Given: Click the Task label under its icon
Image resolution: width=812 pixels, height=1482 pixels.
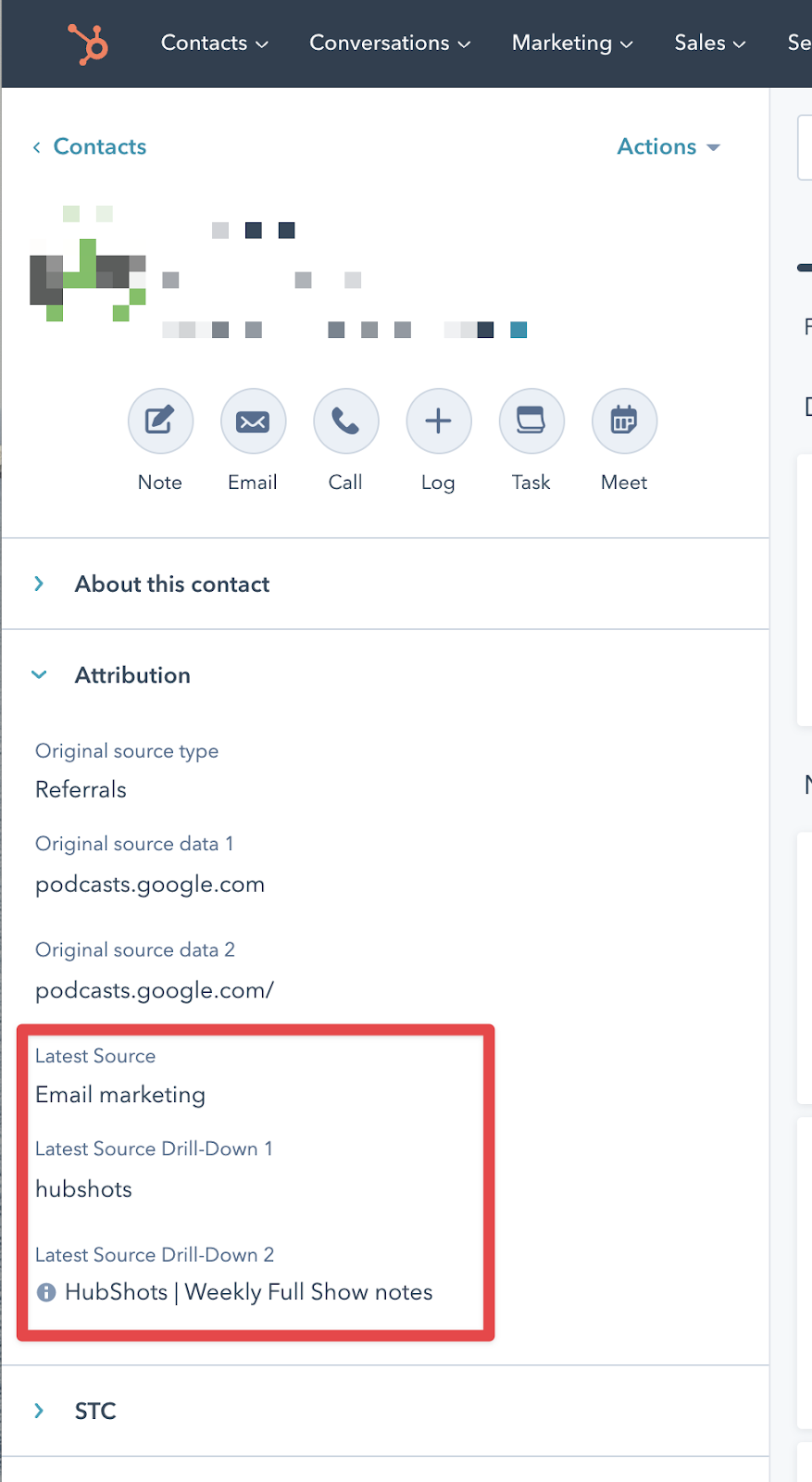Looking at the screenshot, I should pos(531,483).
